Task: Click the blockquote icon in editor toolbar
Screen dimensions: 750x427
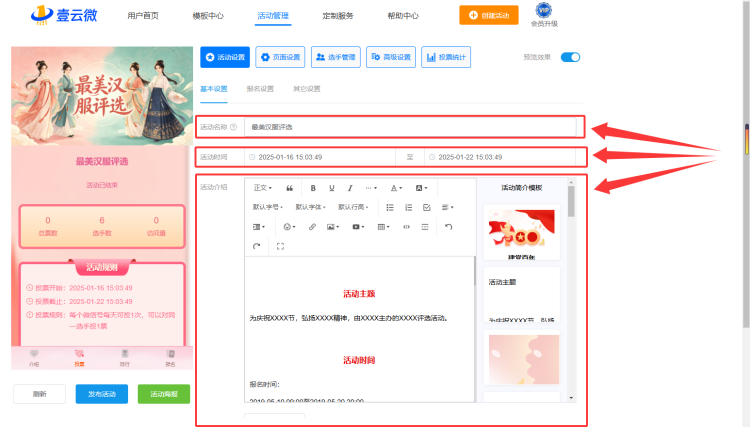Action: pos(289,188)
